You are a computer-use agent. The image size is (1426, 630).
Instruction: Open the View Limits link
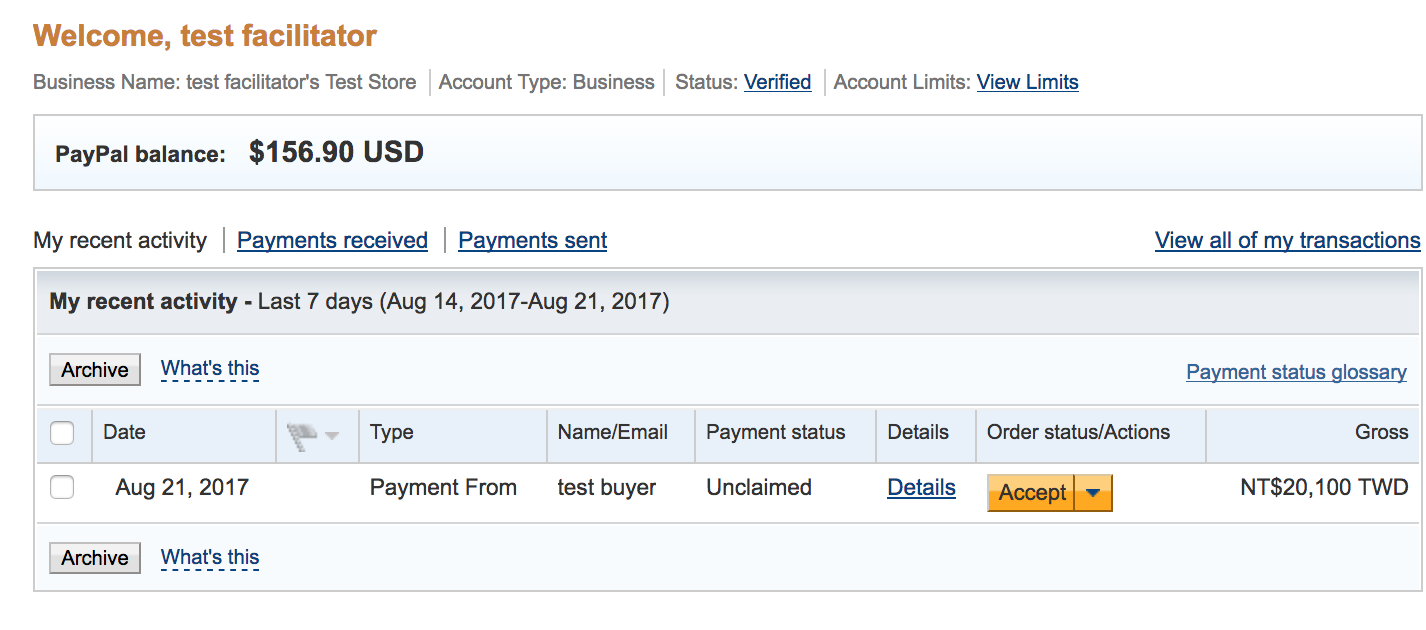1027,82
